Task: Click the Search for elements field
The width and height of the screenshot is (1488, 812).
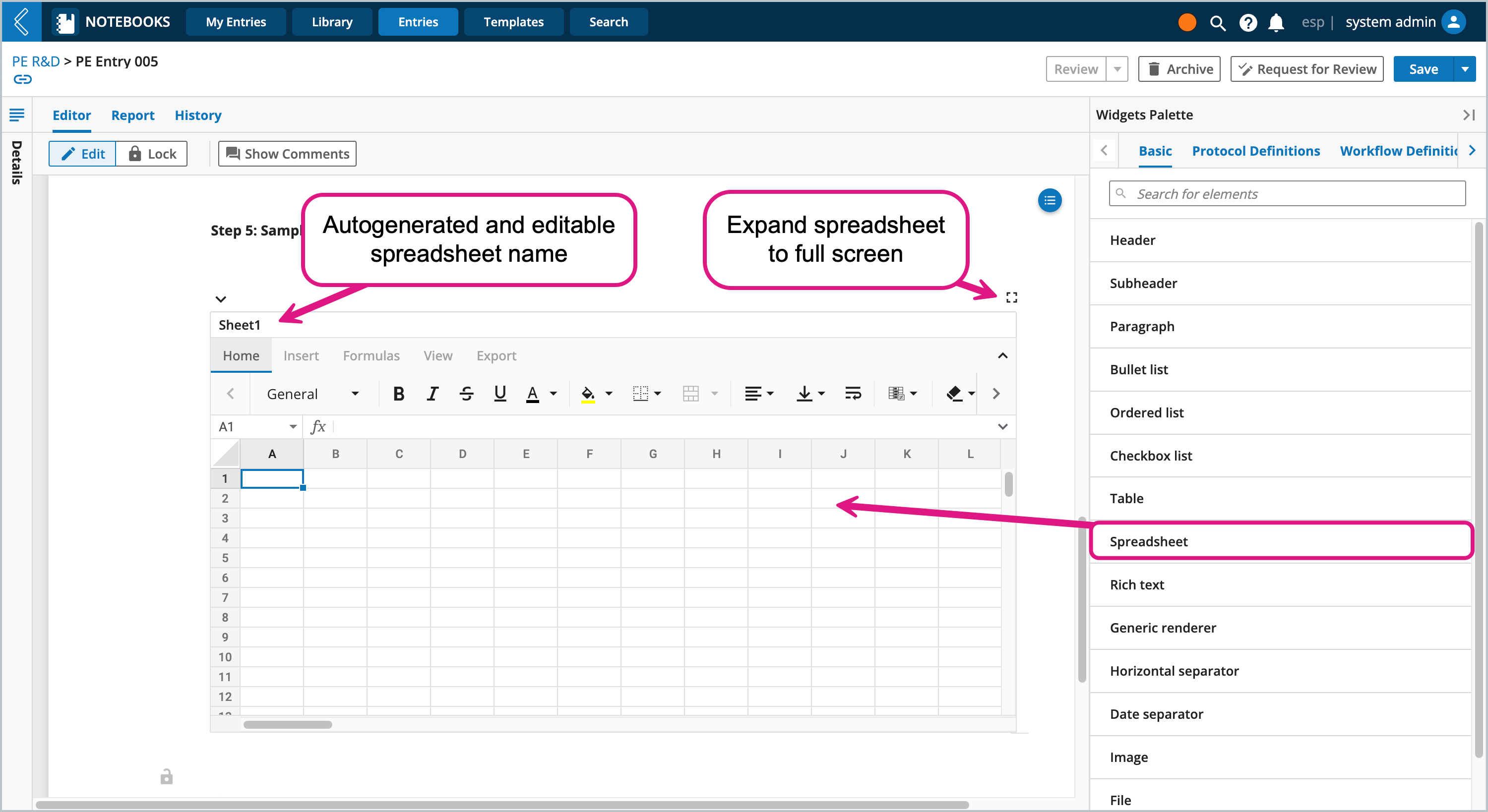Action: coord(1287,194)
